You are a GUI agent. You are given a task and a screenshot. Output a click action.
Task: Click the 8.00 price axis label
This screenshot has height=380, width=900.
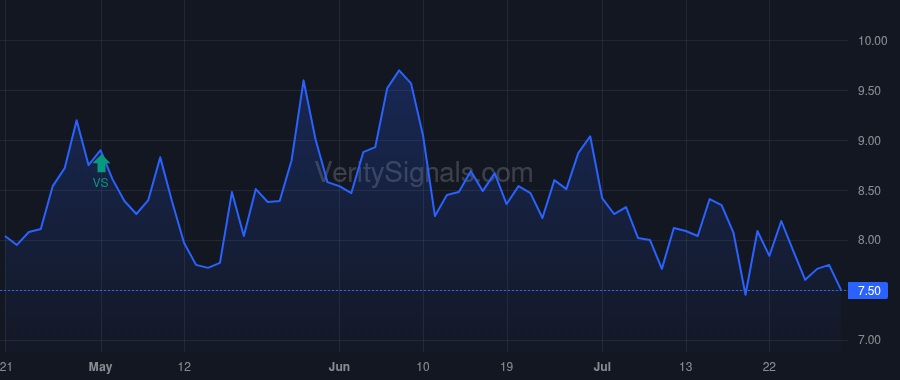point(870,241)
